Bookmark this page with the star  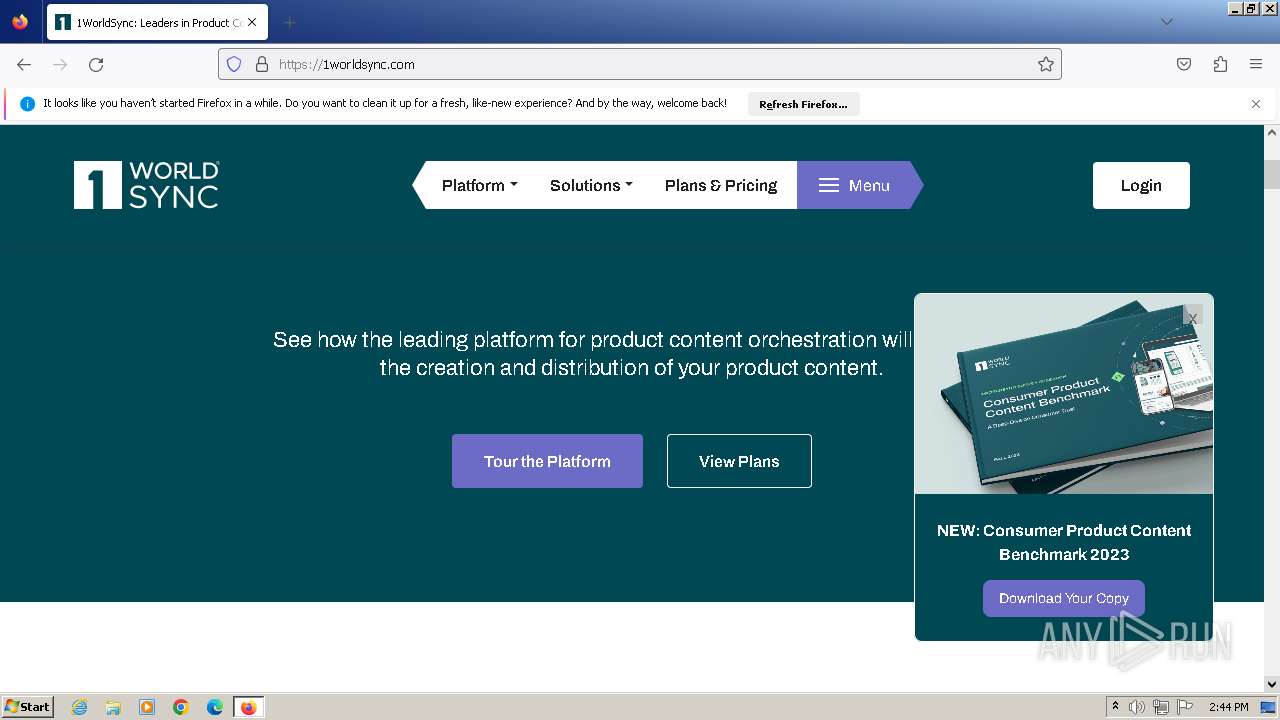tap(1046, 64)
